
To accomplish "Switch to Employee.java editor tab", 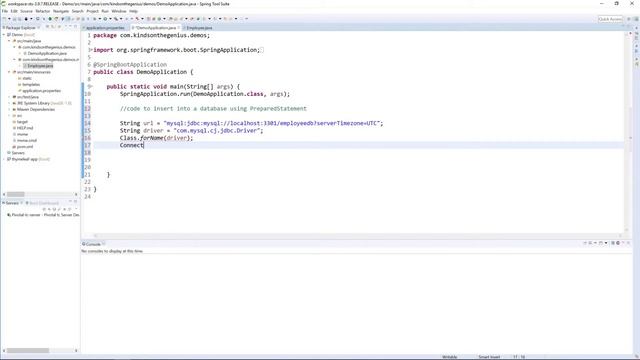I will tap(199, 28).
